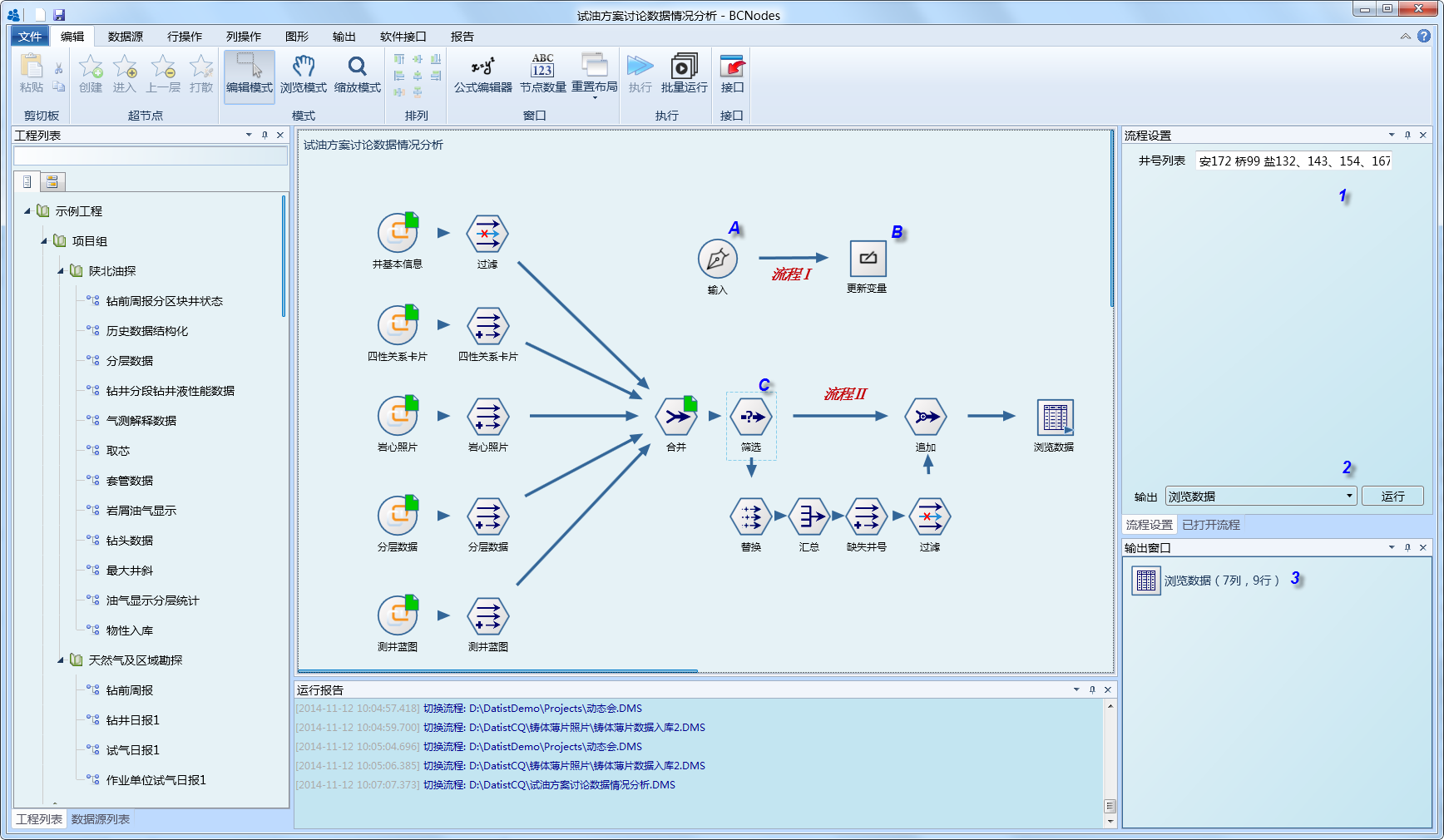Click the 筛选 filter node

click(751, 416)
